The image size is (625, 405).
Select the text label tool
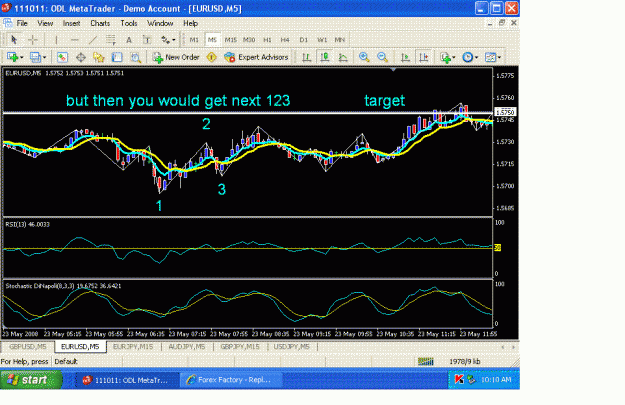(x=147, y=39)
